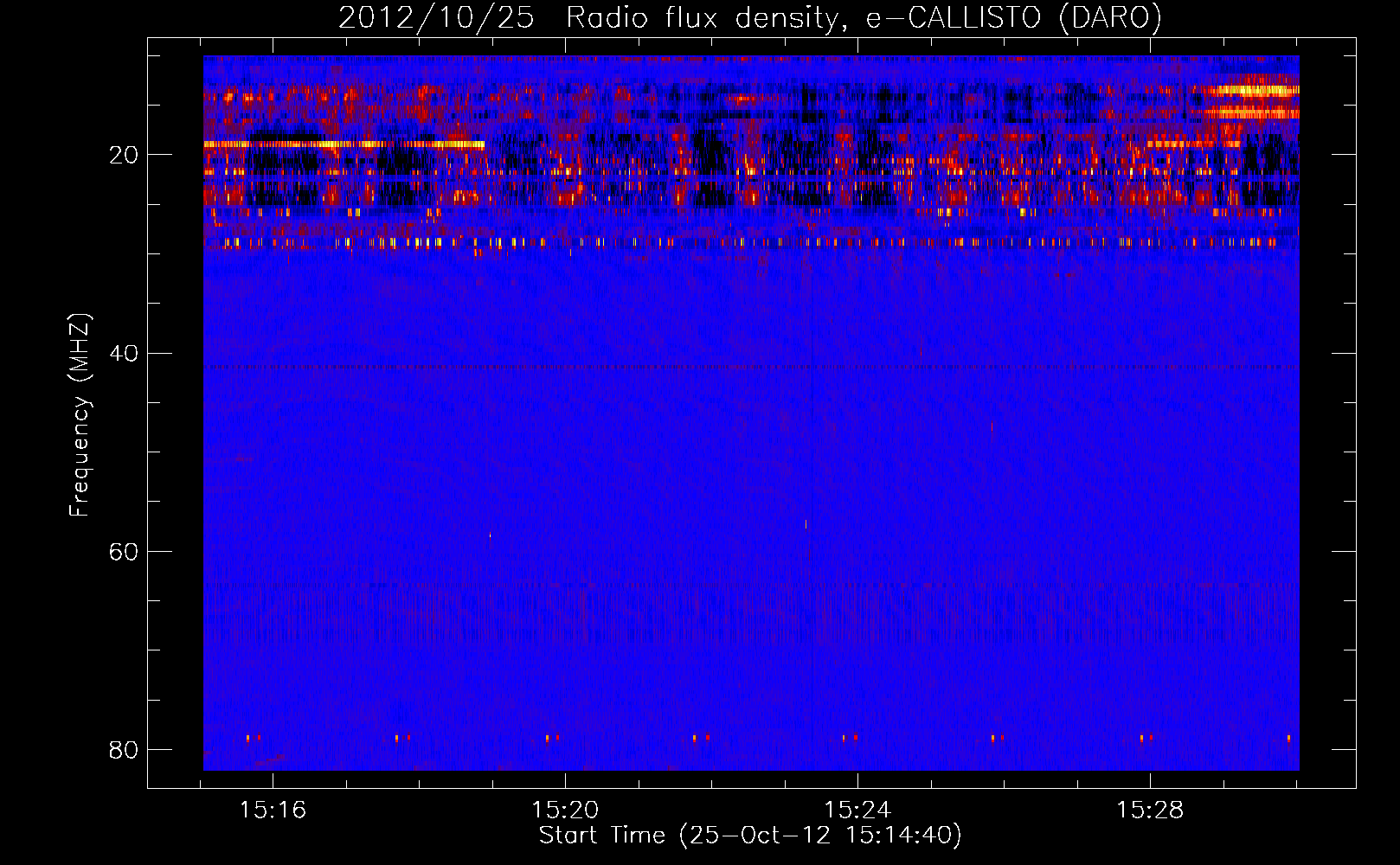Viewport: 1400px width, 865px height.
Task: Click the 'Frequency (MHZ)' y-axis label
Action: point(80,415)
